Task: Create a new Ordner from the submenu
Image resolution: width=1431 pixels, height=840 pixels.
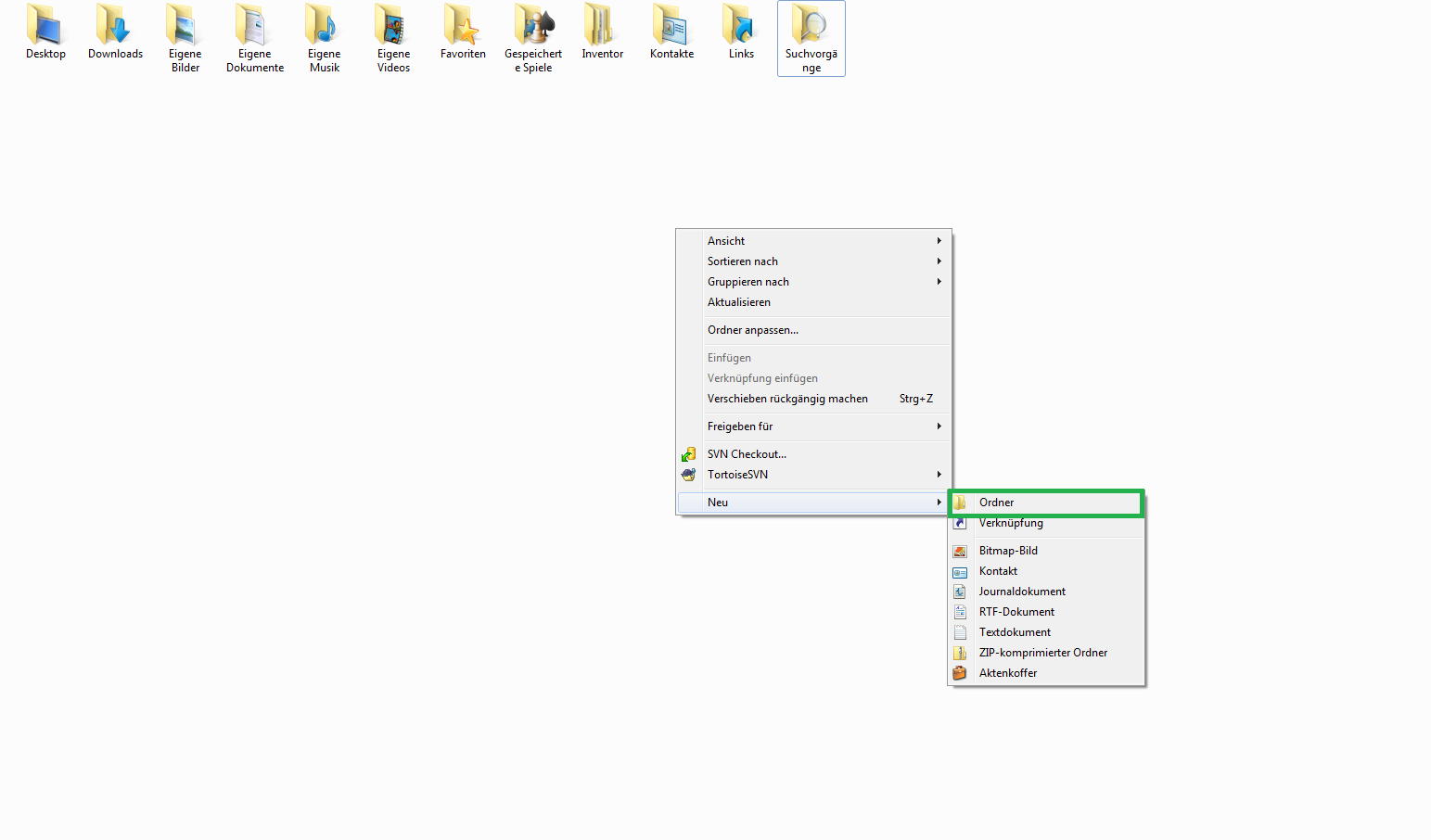Action: point(997,503)
